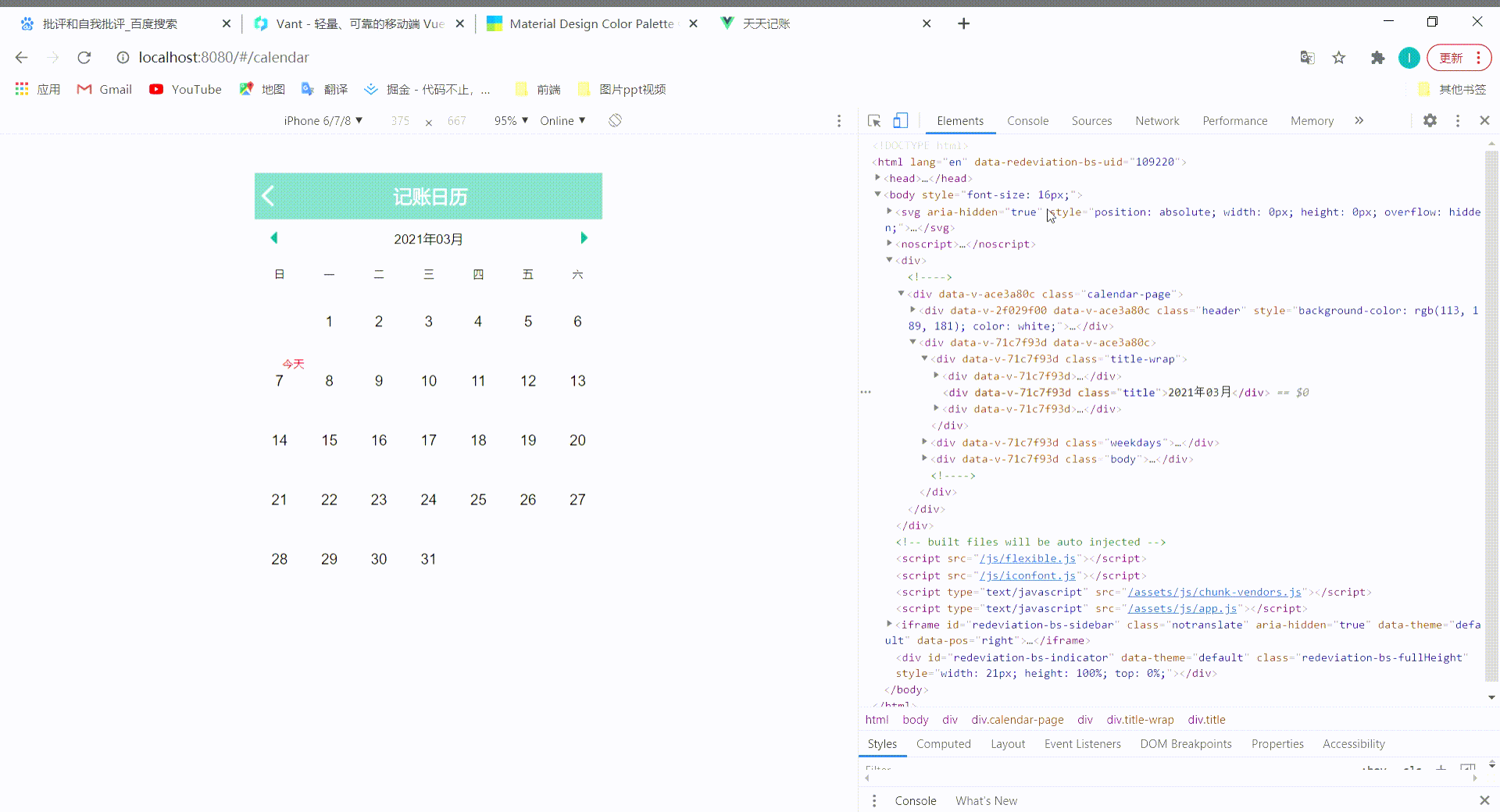Open the Online throttling dropdown

click(x=562, y=120)
